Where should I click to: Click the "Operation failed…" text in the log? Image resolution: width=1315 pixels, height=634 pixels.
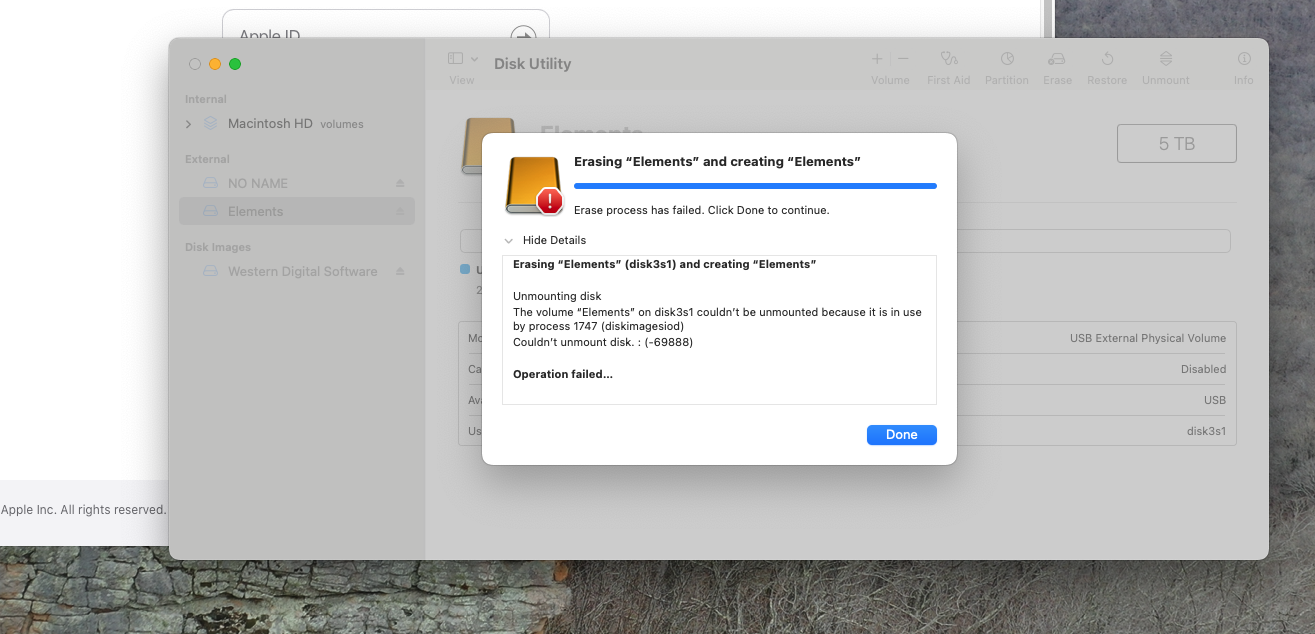pyautogui.click(x=563, y=374)
